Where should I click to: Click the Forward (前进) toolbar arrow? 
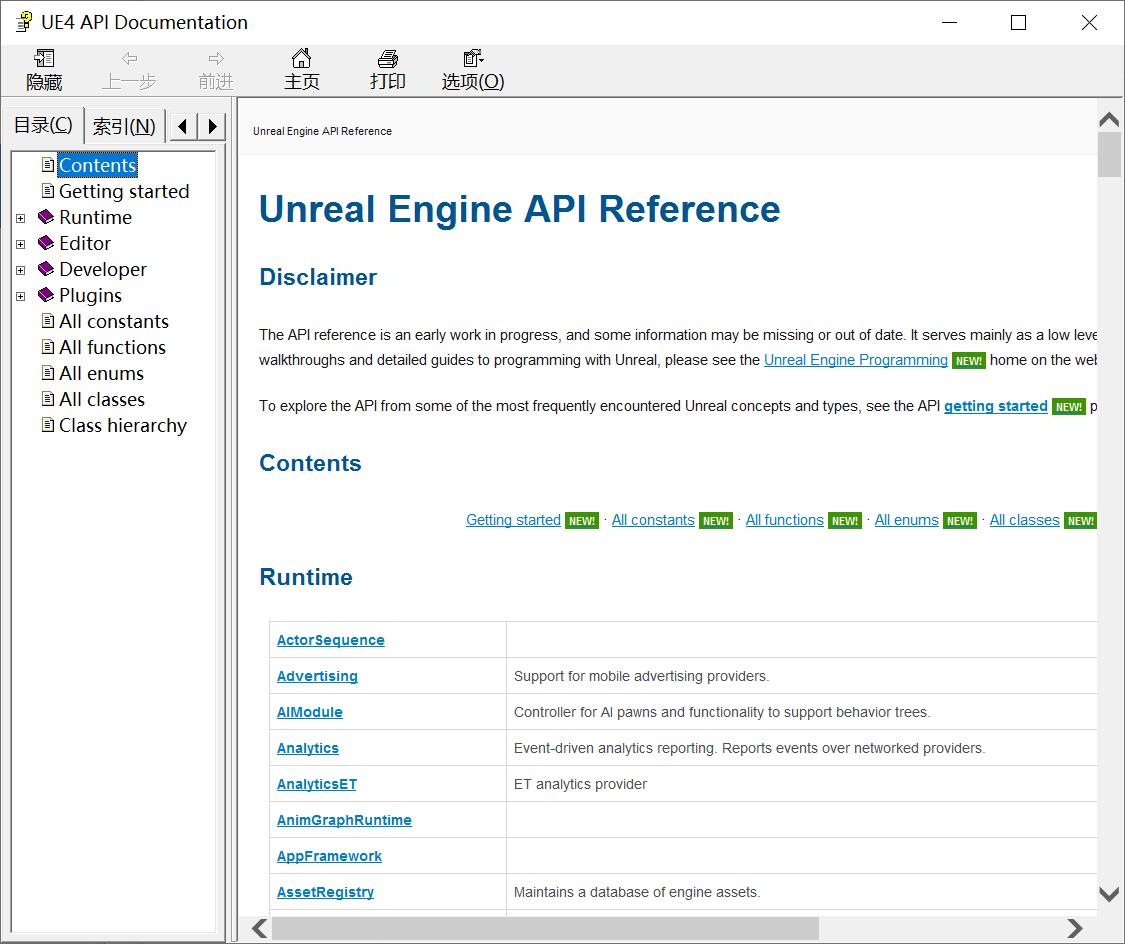click(216, 59)
